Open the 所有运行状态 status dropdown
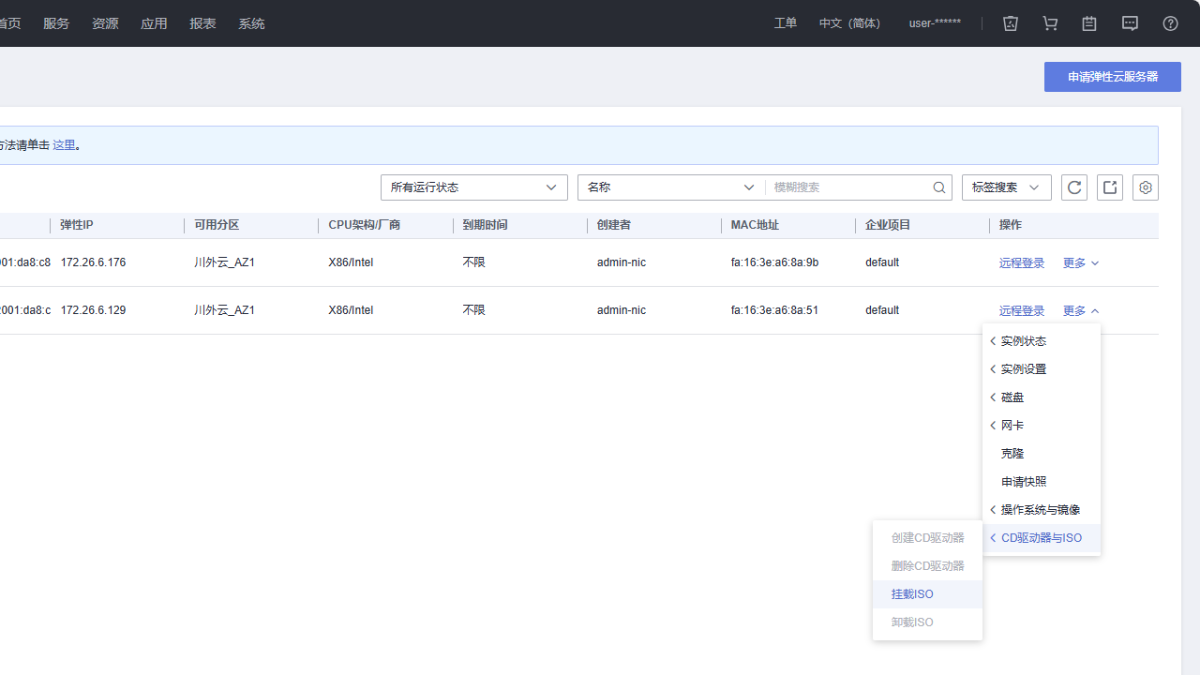Image resolution: width=1200 pixels, height=675 pixels. [474, 187]
